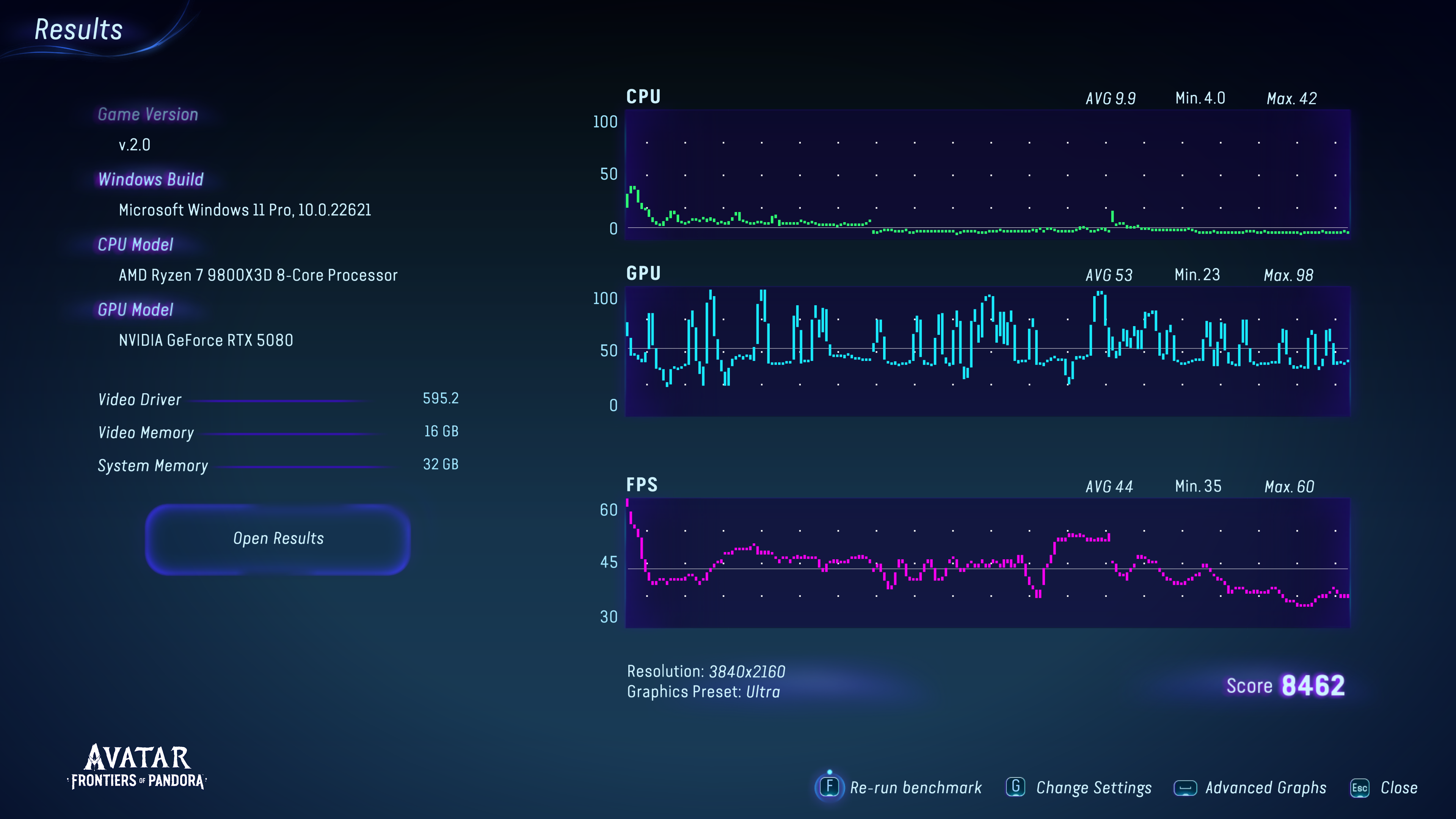Choose Change Settings option
This screenshot has width=1456, height=819.
click(x=1093, y=788)
